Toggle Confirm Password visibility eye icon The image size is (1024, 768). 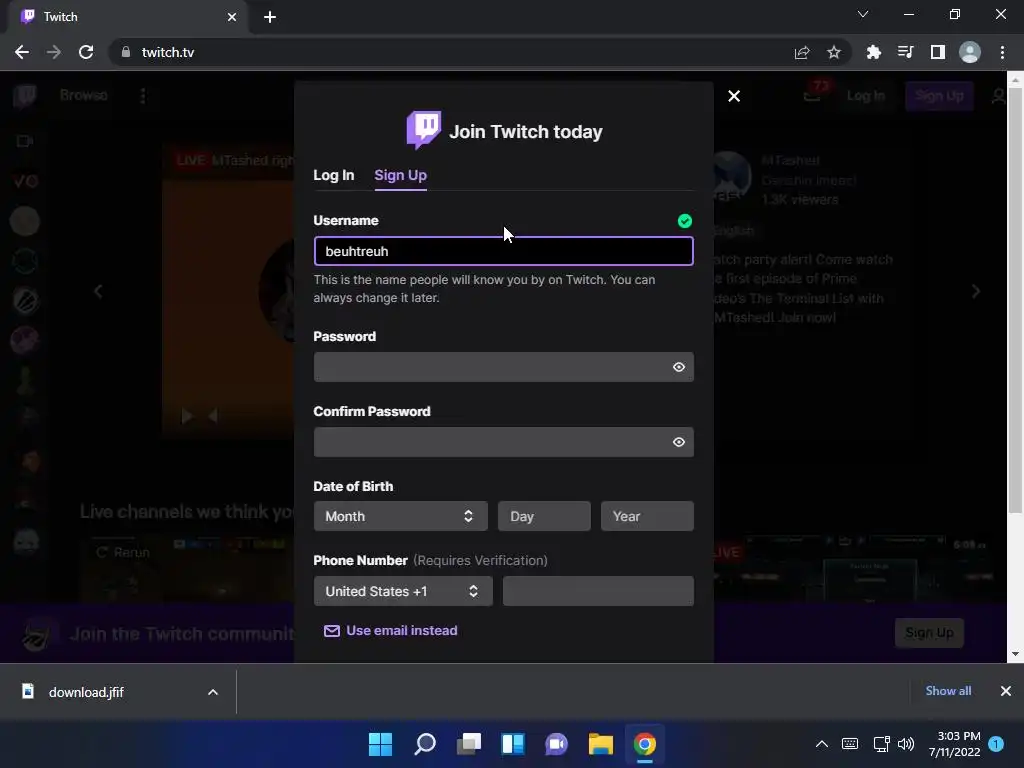[x=679, y=442]
